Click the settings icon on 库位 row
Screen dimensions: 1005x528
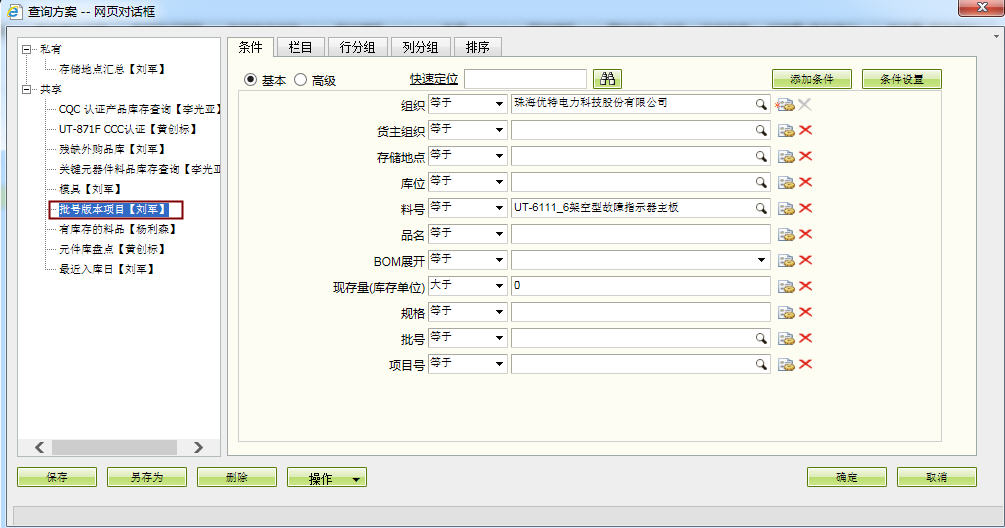(x=786, y=183)
